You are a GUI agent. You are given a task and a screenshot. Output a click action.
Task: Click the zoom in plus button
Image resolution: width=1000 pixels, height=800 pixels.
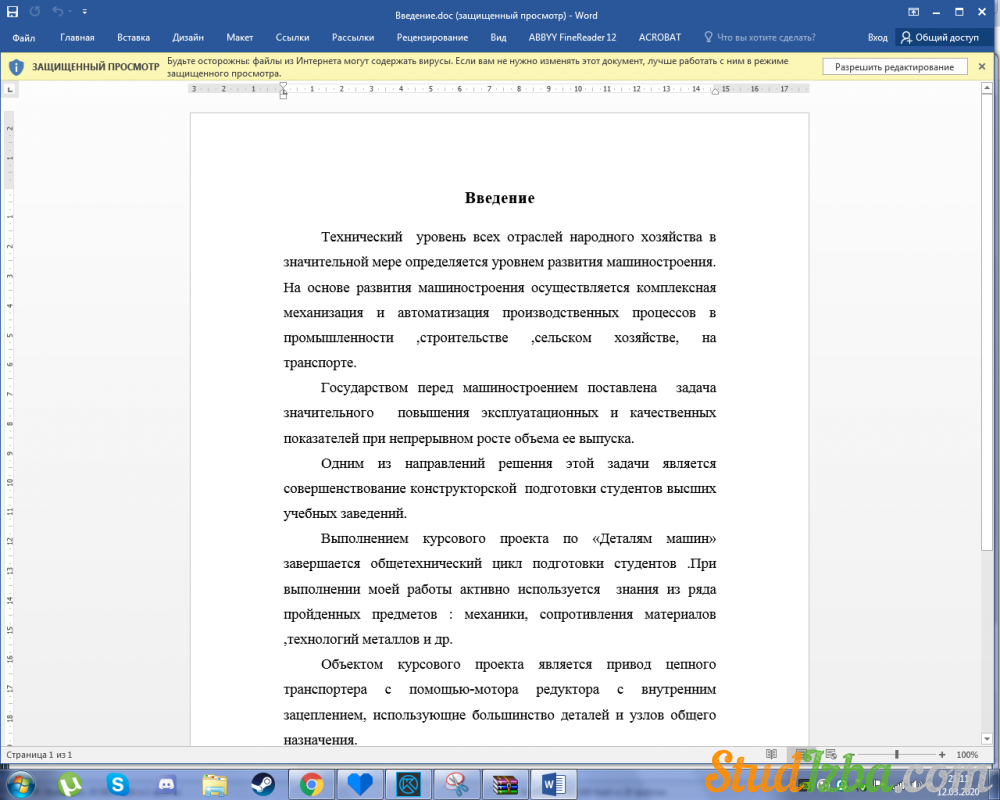pyautogui.click(x=942, y=754)
